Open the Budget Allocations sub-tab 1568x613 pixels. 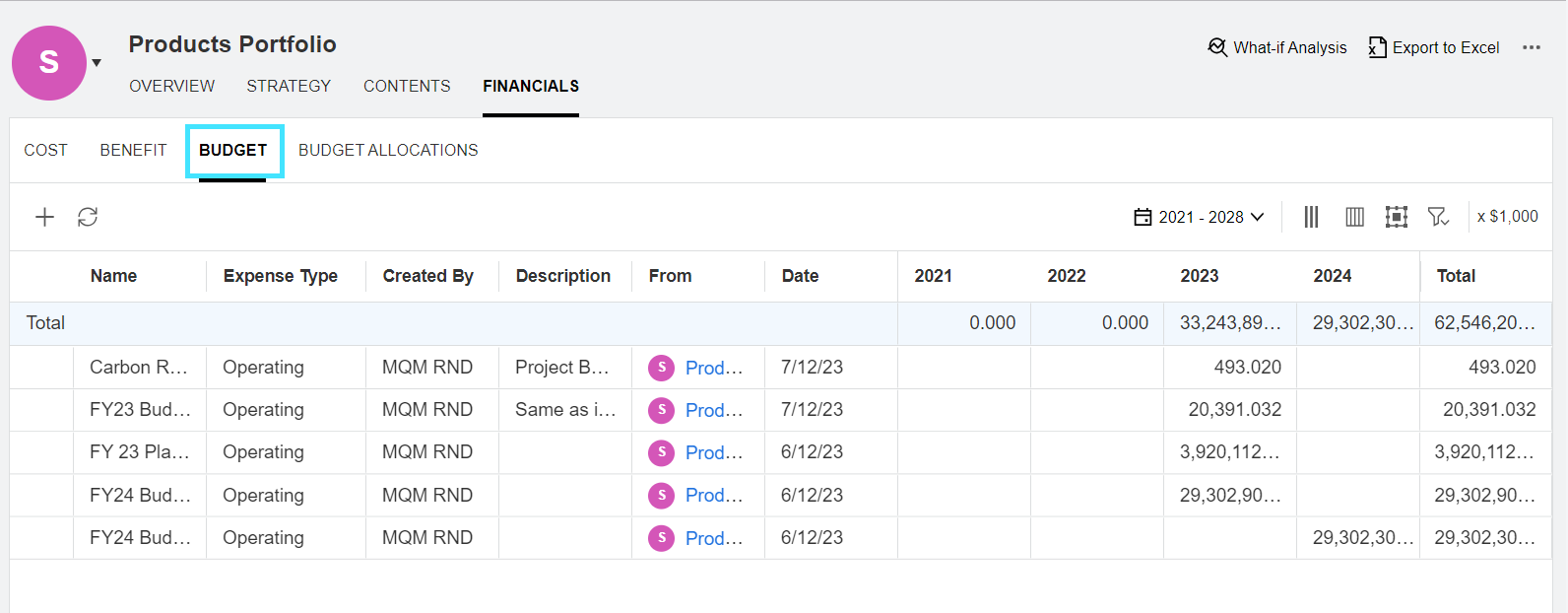point(388,150)
